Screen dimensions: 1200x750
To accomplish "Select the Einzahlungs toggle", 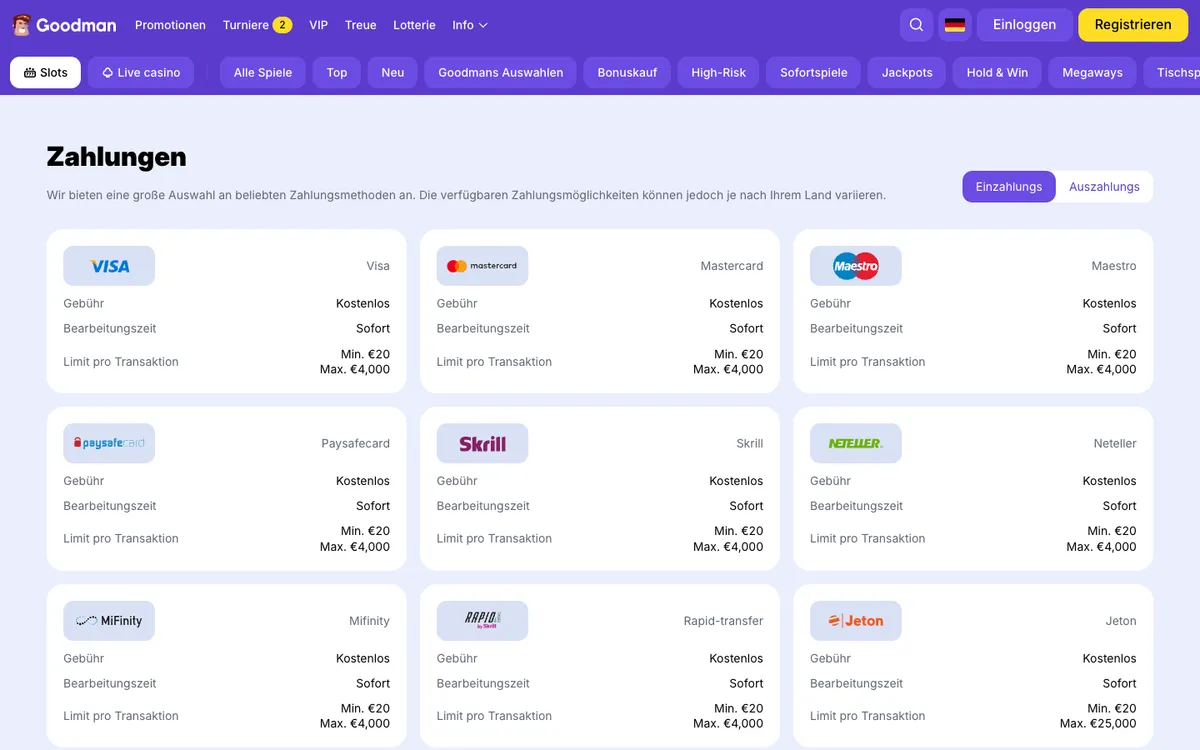I will [x=1009, y=187].
